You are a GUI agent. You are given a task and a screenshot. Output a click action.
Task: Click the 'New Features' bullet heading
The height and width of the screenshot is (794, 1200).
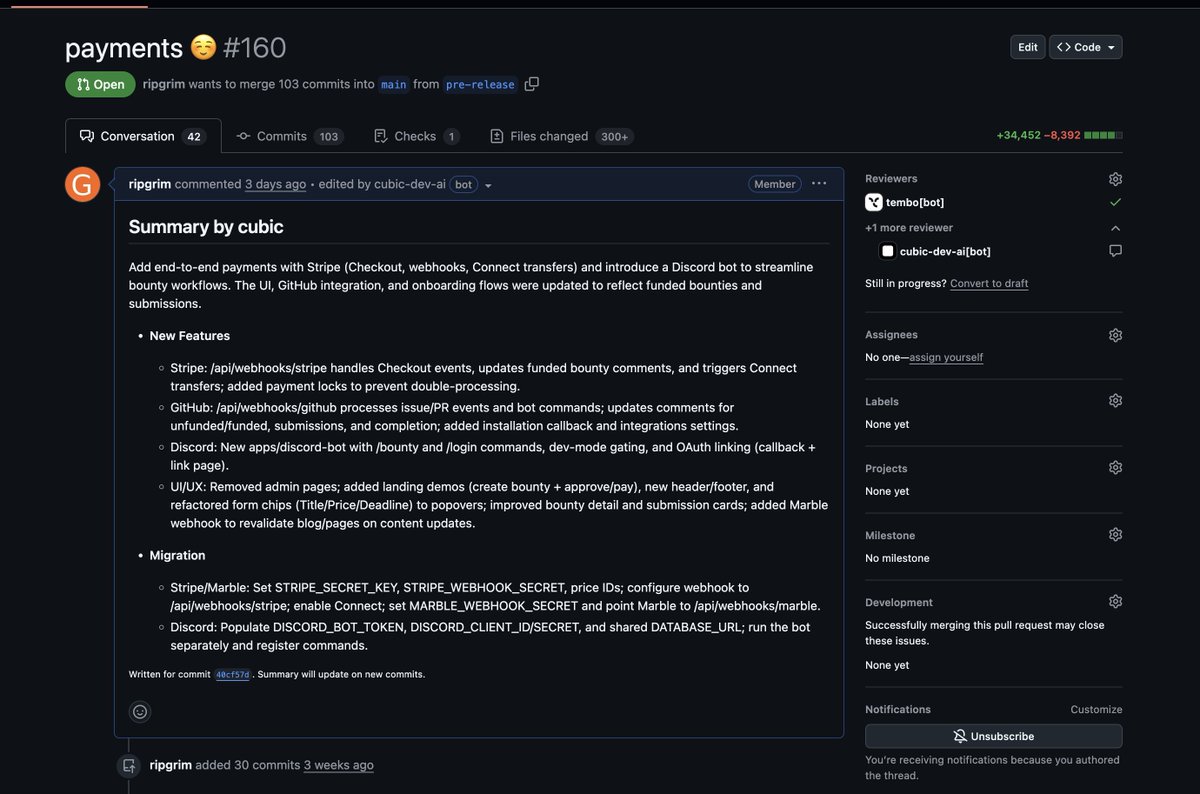point(190,336)
